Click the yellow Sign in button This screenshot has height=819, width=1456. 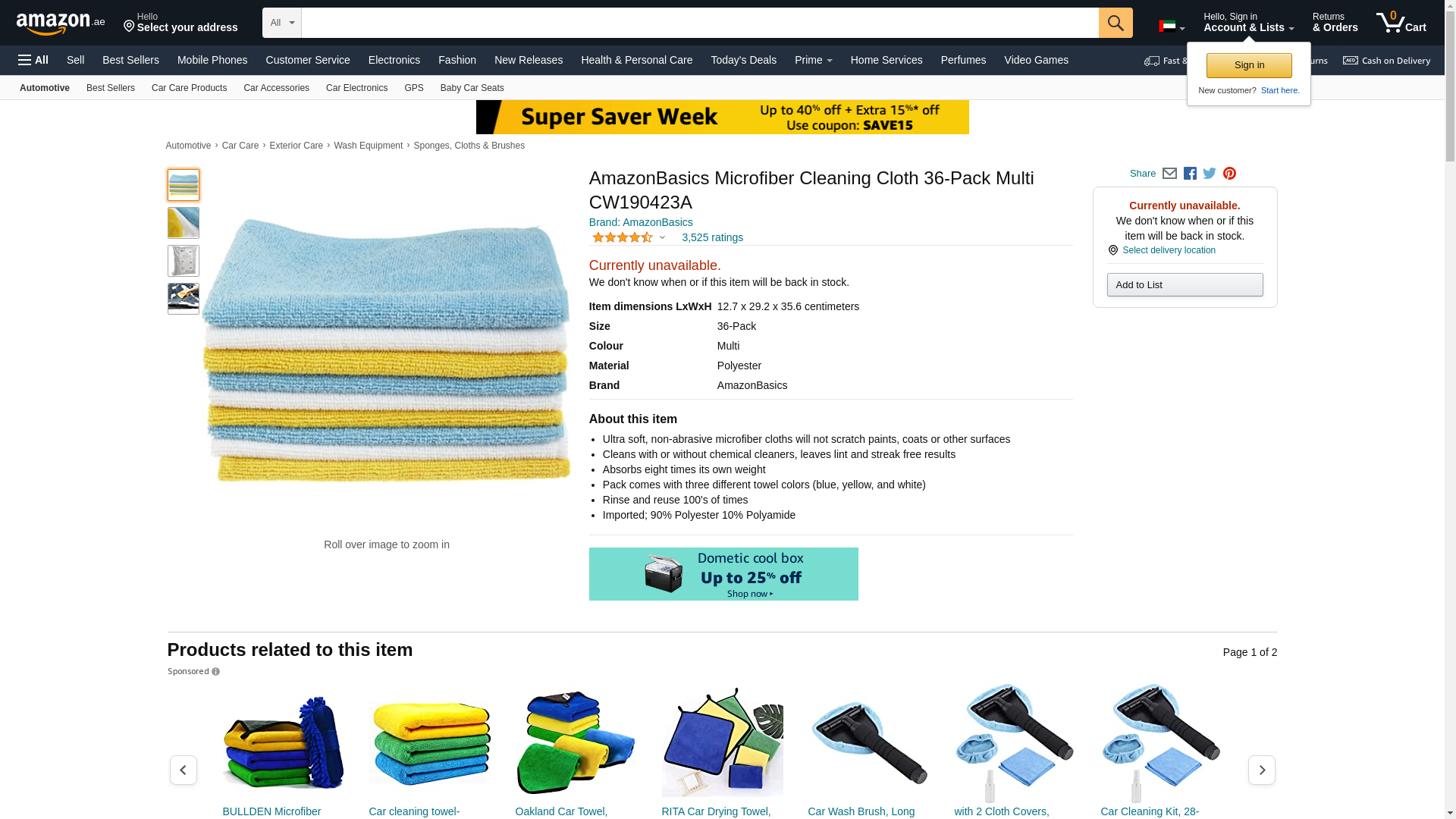1249,65
